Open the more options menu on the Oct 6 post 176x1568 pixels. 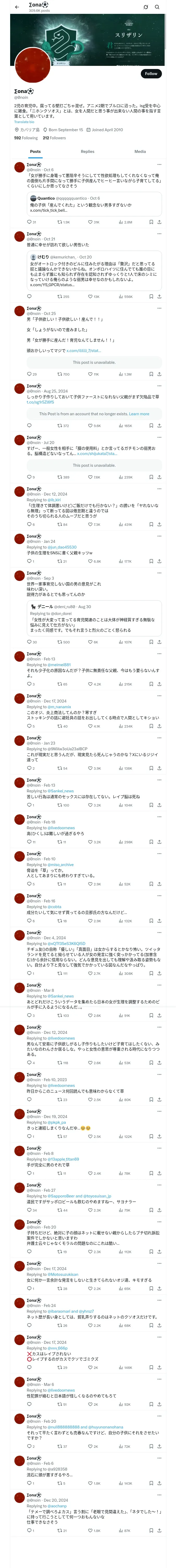tap(159, 164)
